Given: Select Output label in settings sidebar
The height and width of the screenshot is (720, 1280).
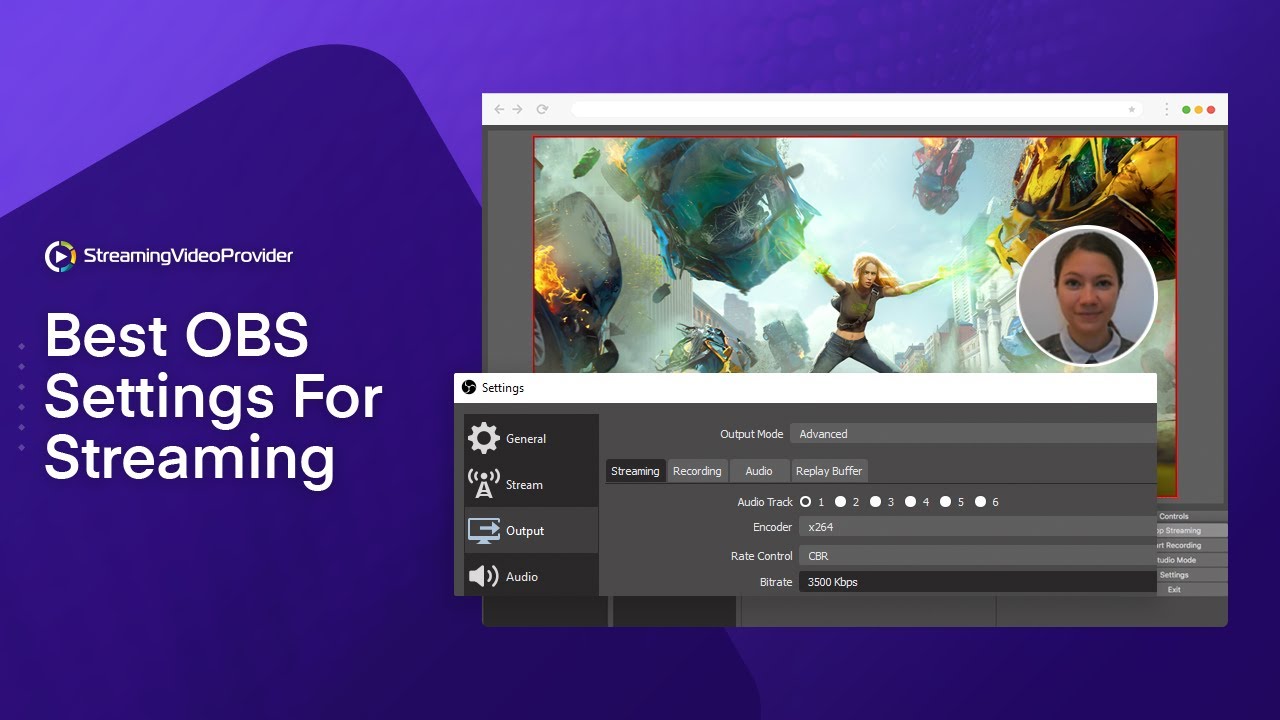Looking at the screenshot, I should pyautogui.click(x=525, y=531).
